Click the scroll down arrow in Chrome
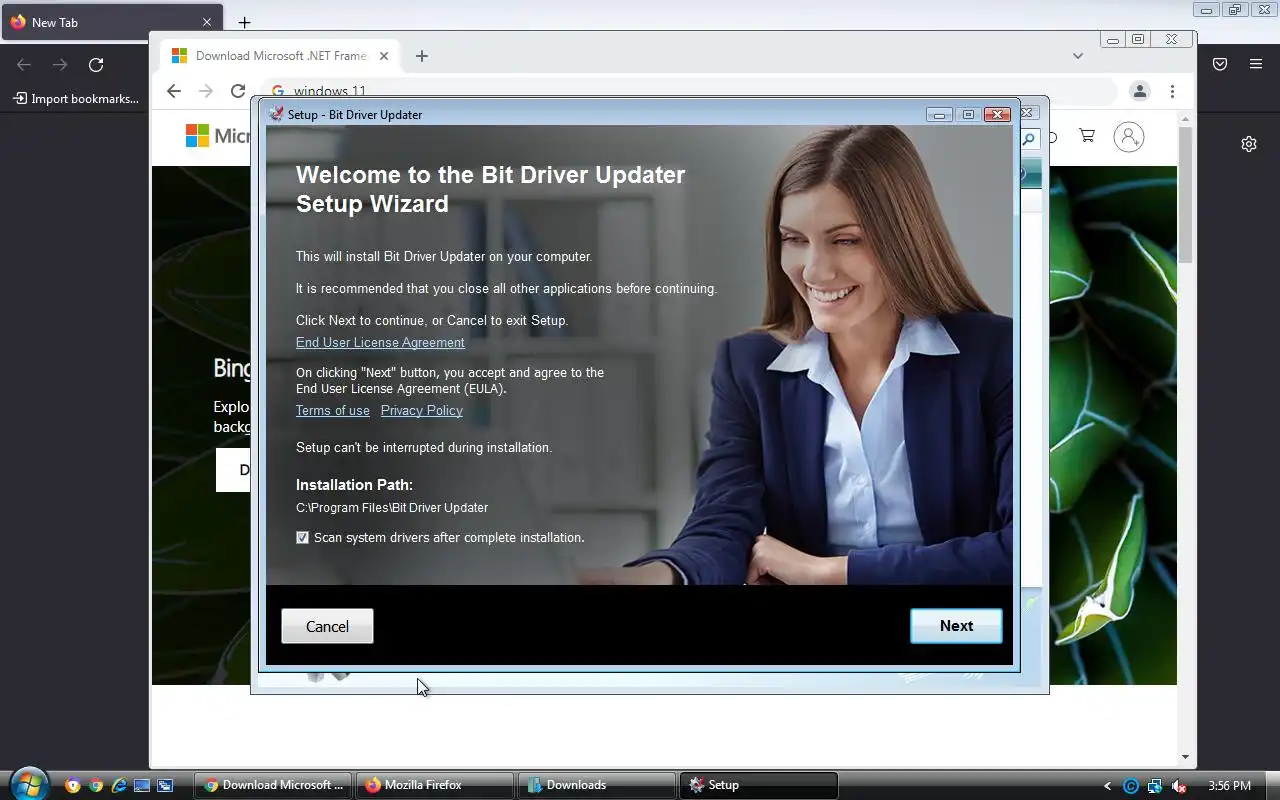Image resolution: width=1280 pixels, height=800 pixels. pyautogui.click(x=1186, y=758)
